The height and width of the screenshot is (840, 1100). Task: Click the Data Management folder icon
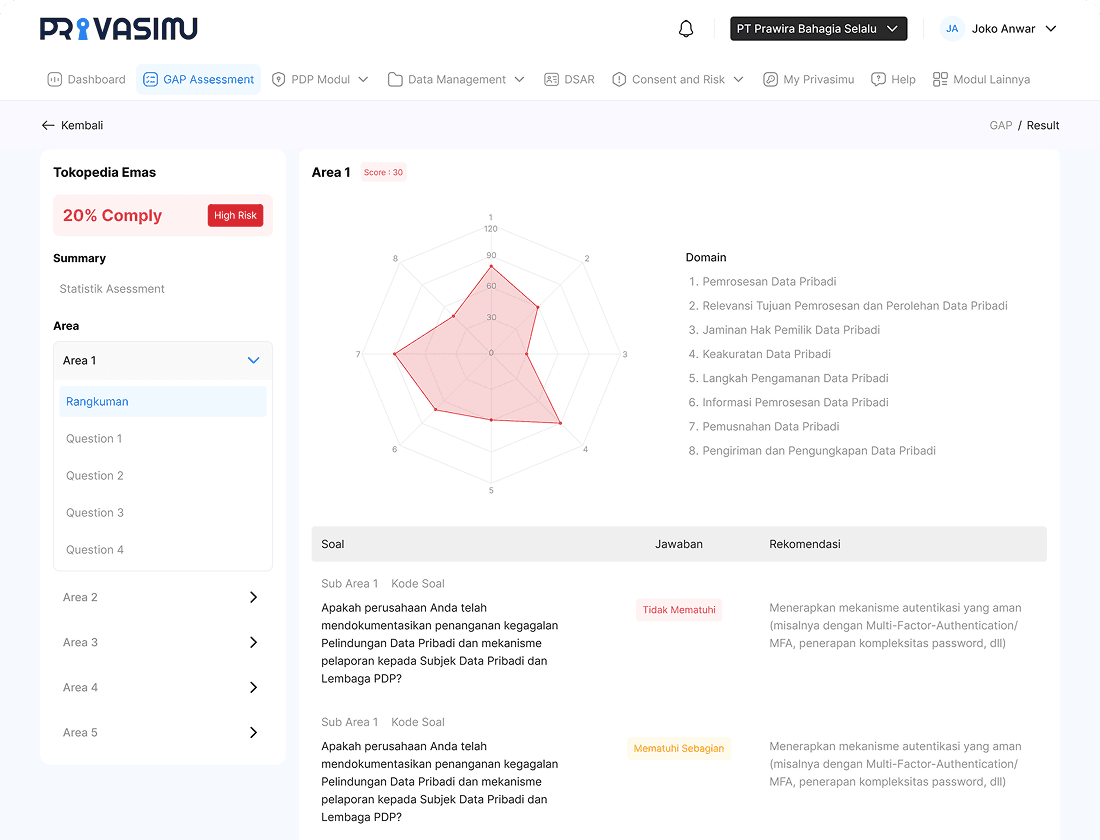[395, 80]
